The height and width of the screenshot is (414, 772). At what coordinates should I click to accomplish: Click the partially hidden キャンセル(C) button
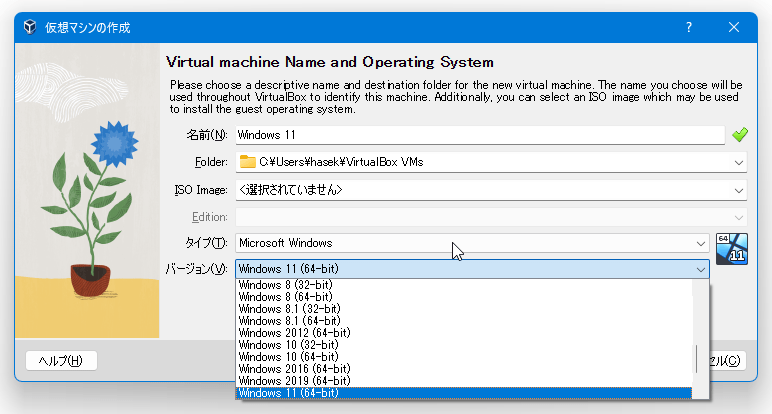point(728,361)
